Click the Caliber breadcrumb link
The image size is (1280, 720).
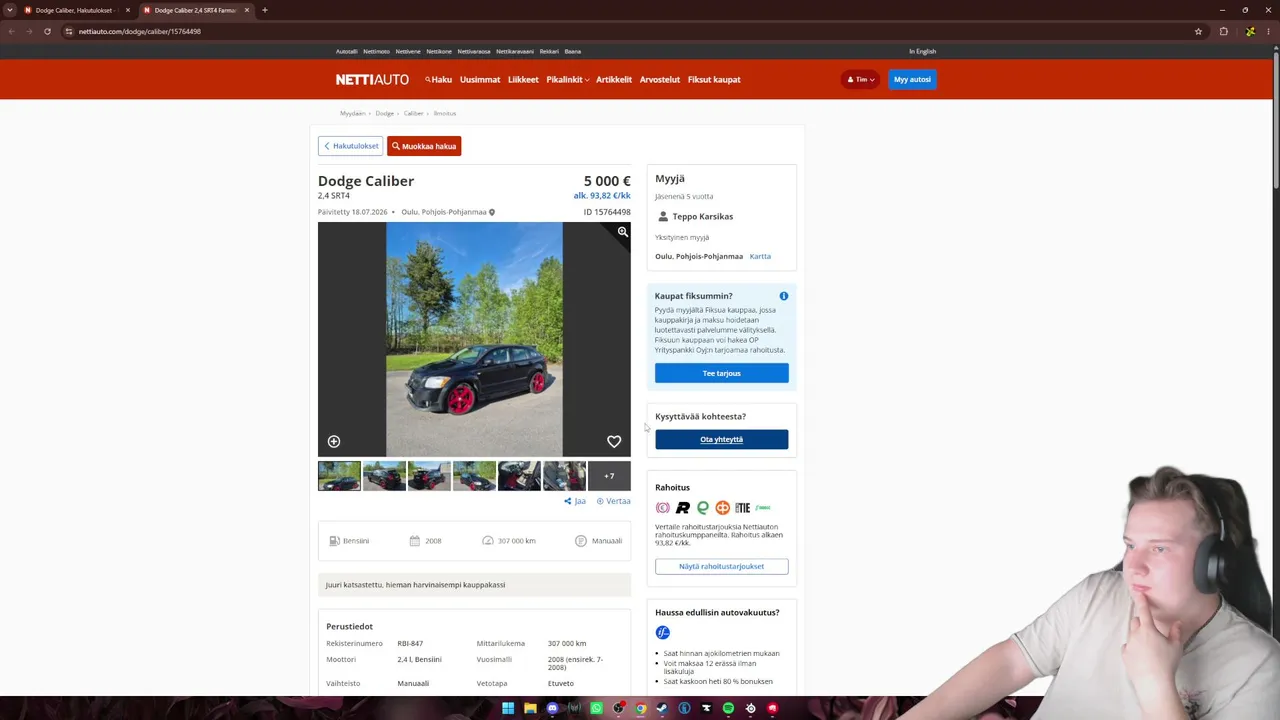pos(414,114)
